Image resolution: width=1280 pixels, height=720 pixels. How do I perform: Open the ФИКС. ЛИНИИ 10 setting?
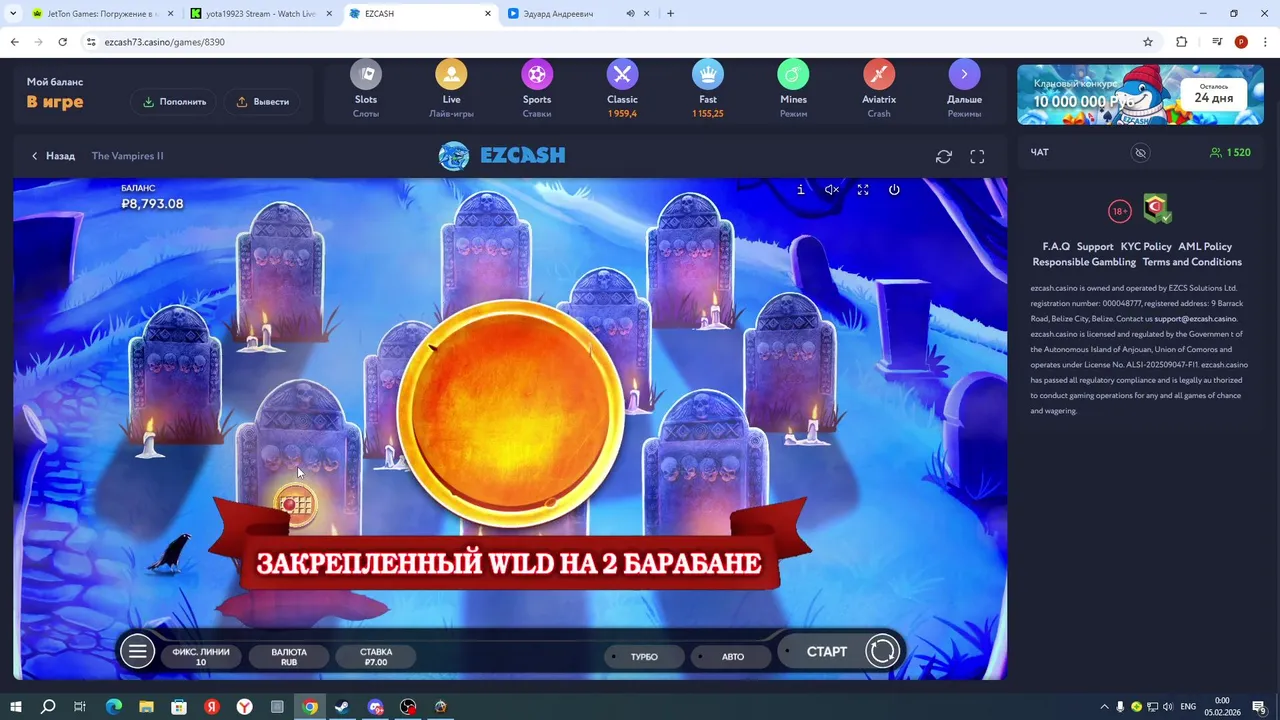201,657
